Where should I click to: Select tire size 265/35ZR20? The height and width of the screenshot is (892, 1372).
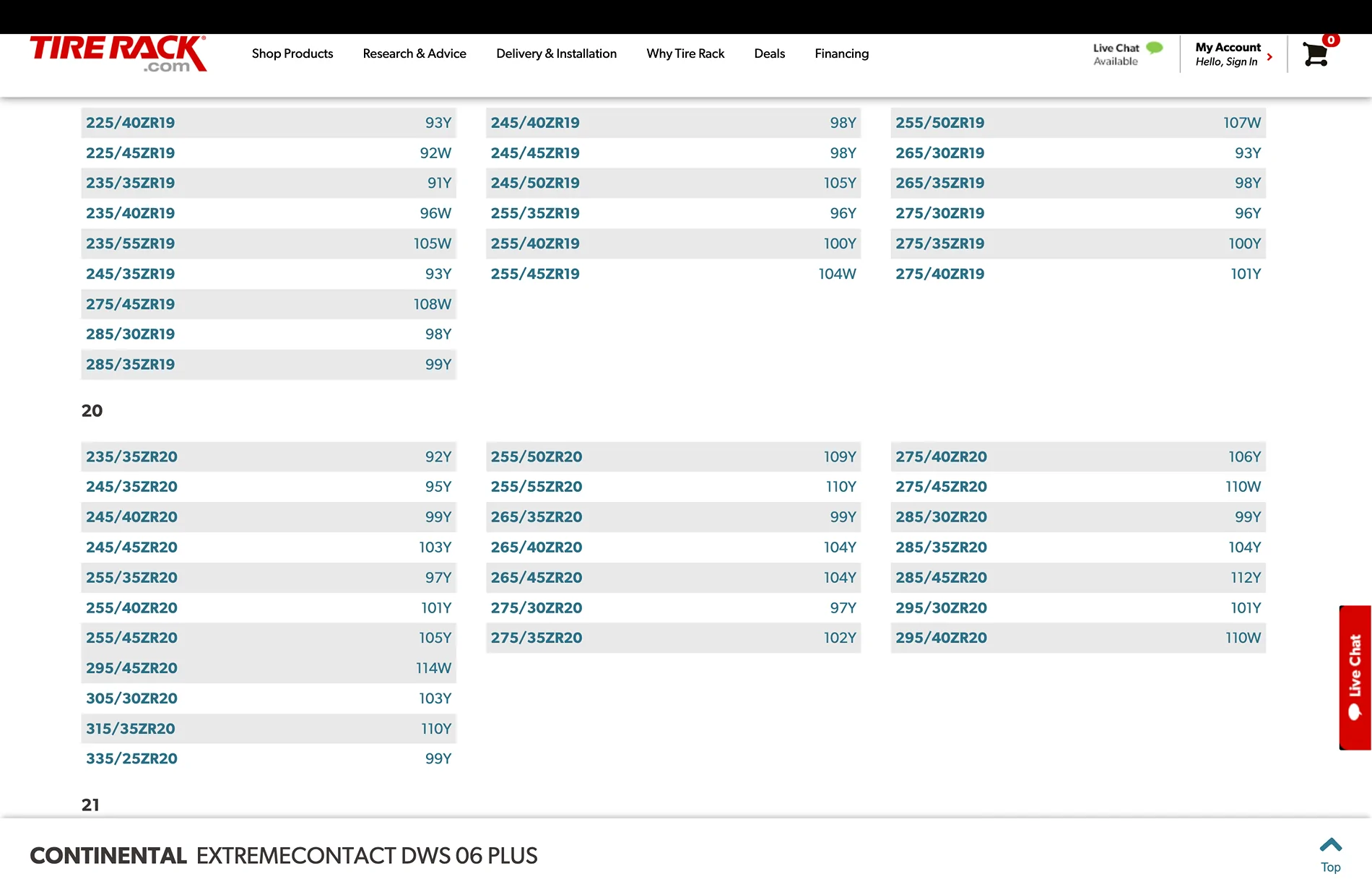673,517
